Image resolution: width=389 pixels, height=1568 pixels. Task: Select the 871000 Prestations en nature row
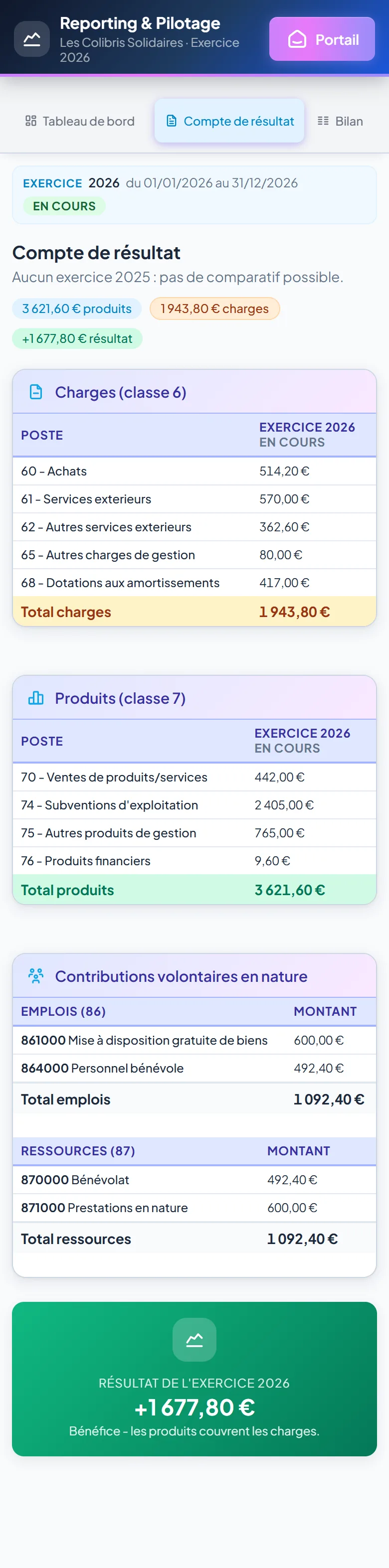[194, 1208]
